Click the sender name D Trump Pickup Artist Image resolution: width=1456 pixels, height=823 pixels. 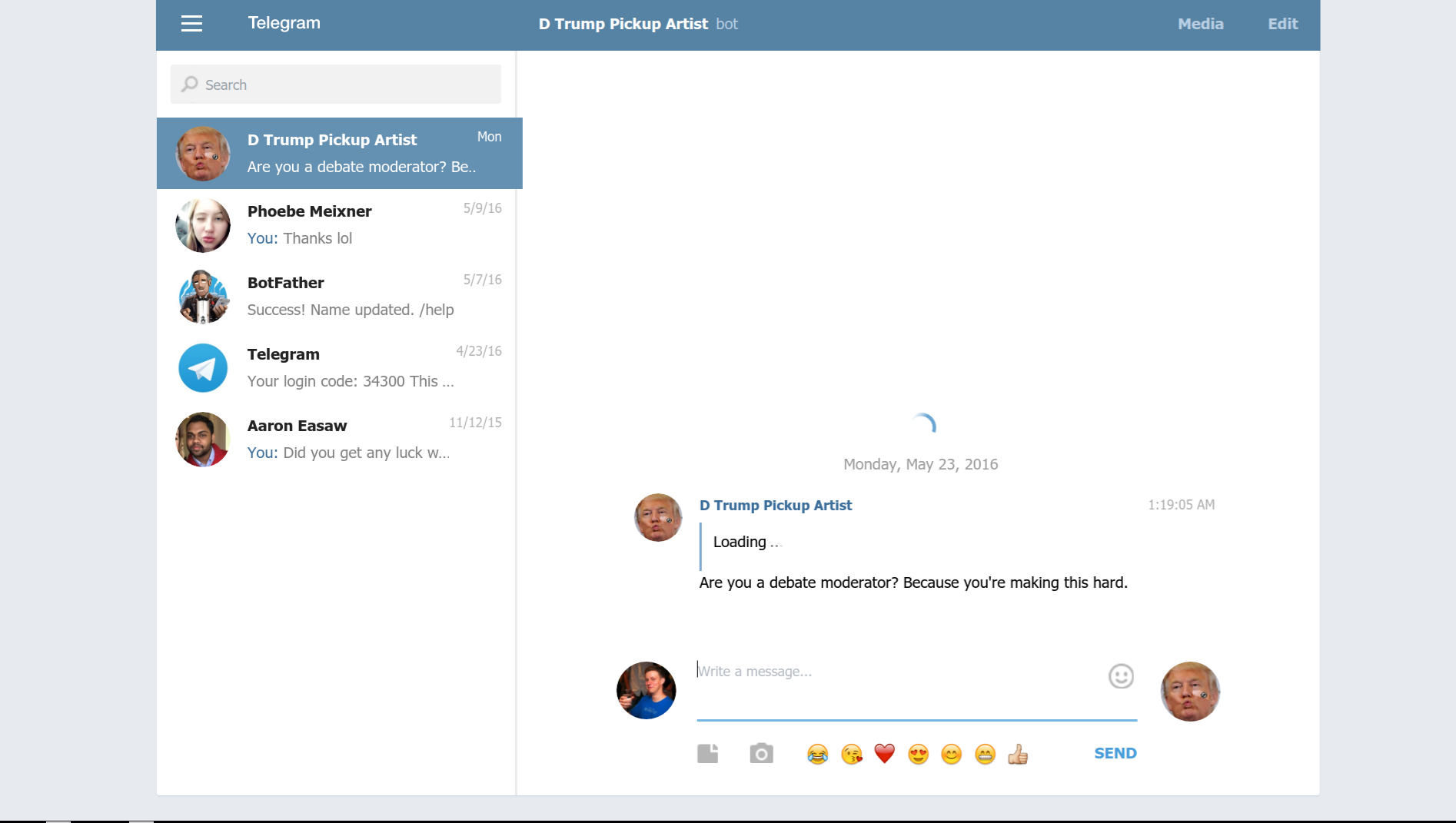776,506
